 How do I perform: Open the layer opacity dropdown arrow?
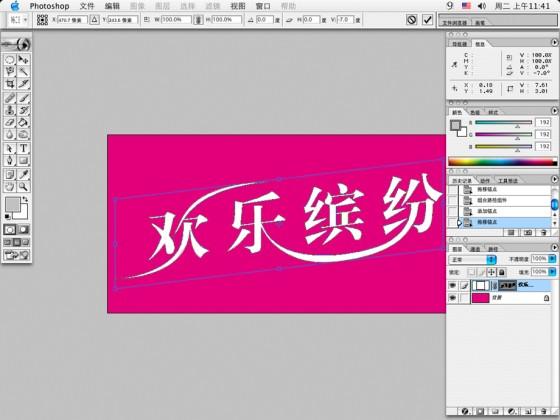[x=552, y=259]
